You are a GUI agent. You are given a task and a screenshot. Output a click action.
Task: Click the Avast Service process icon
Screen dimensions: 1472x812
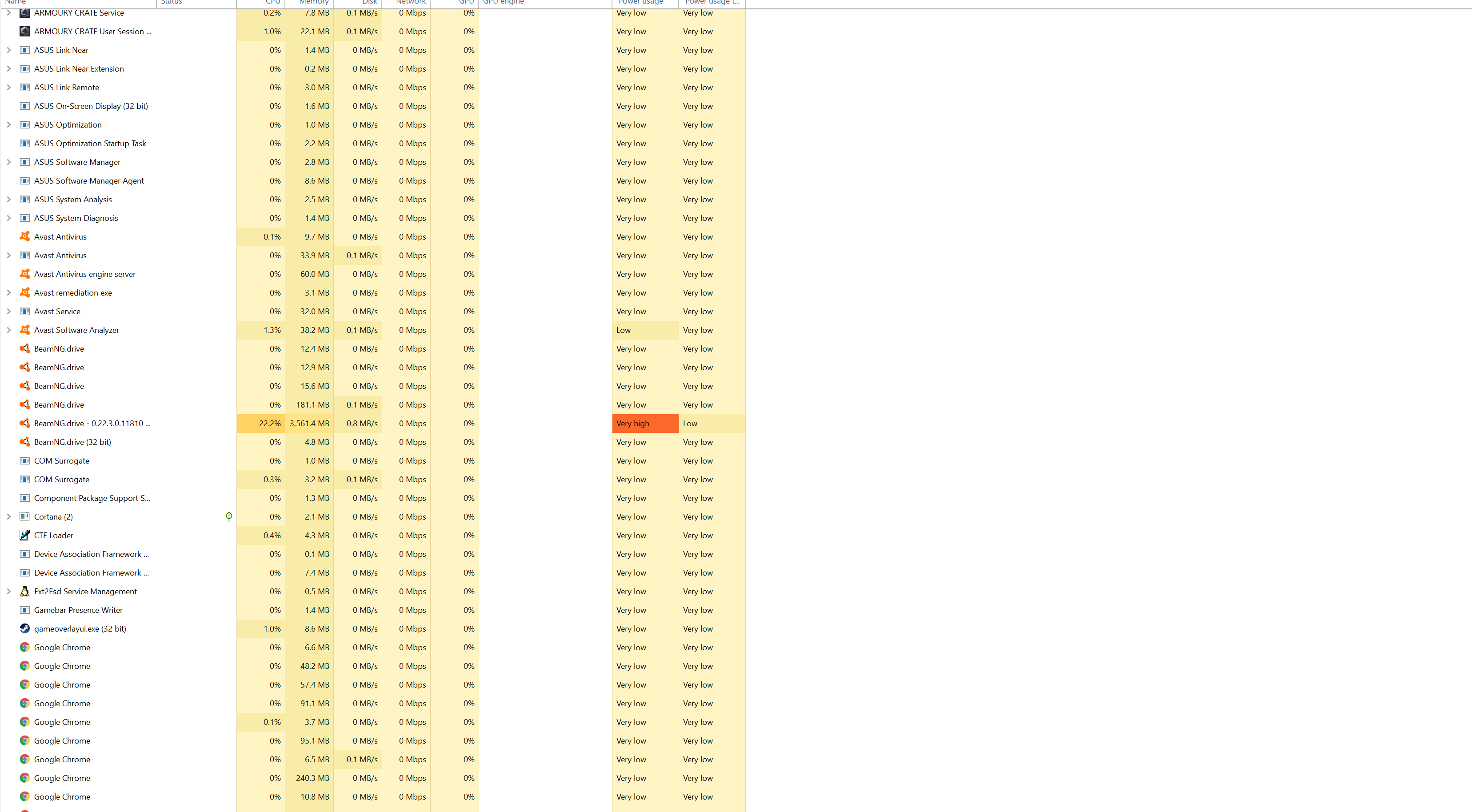(24, 312)
